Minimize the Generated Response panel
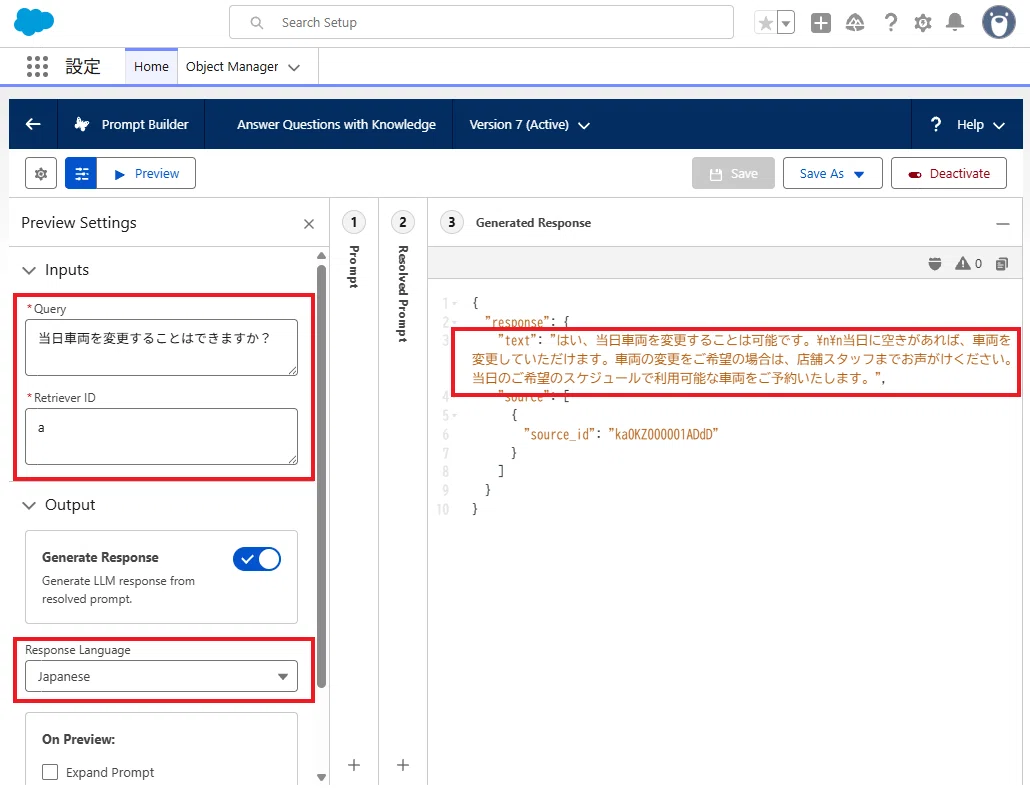The height and width of the screenshot is (790, 1030). click(x=1002, y=224)
